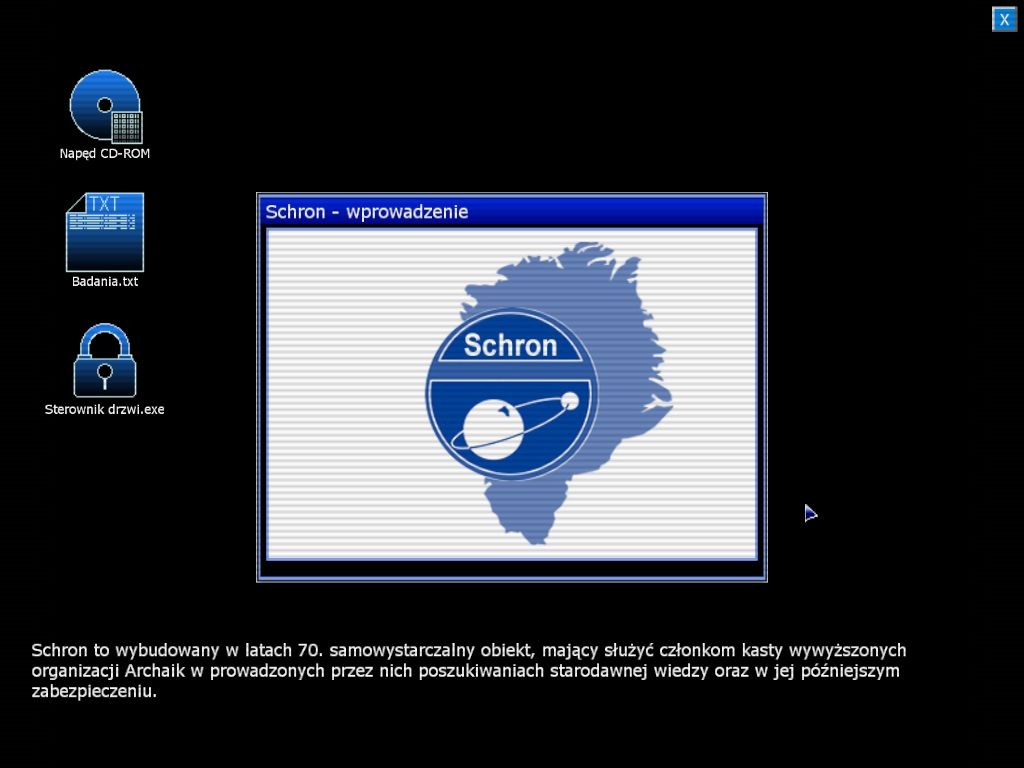Open the Badania.txt document icon
The height and width of the screenshot is (768, 1024).
pyautogui.click(x=104, y=233)
